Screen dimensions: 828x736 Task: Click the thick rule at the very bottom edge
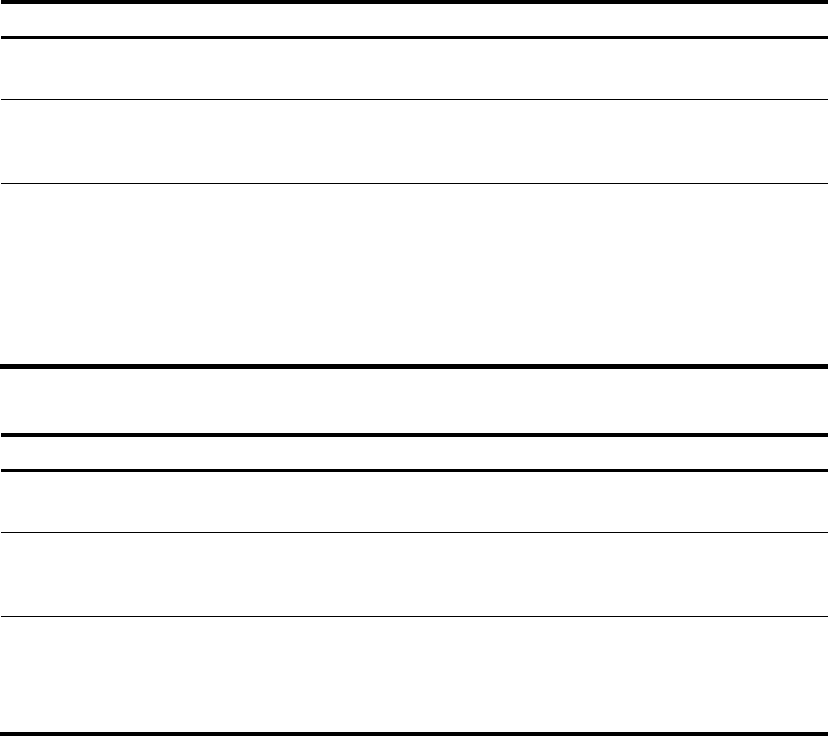[414, 734]
